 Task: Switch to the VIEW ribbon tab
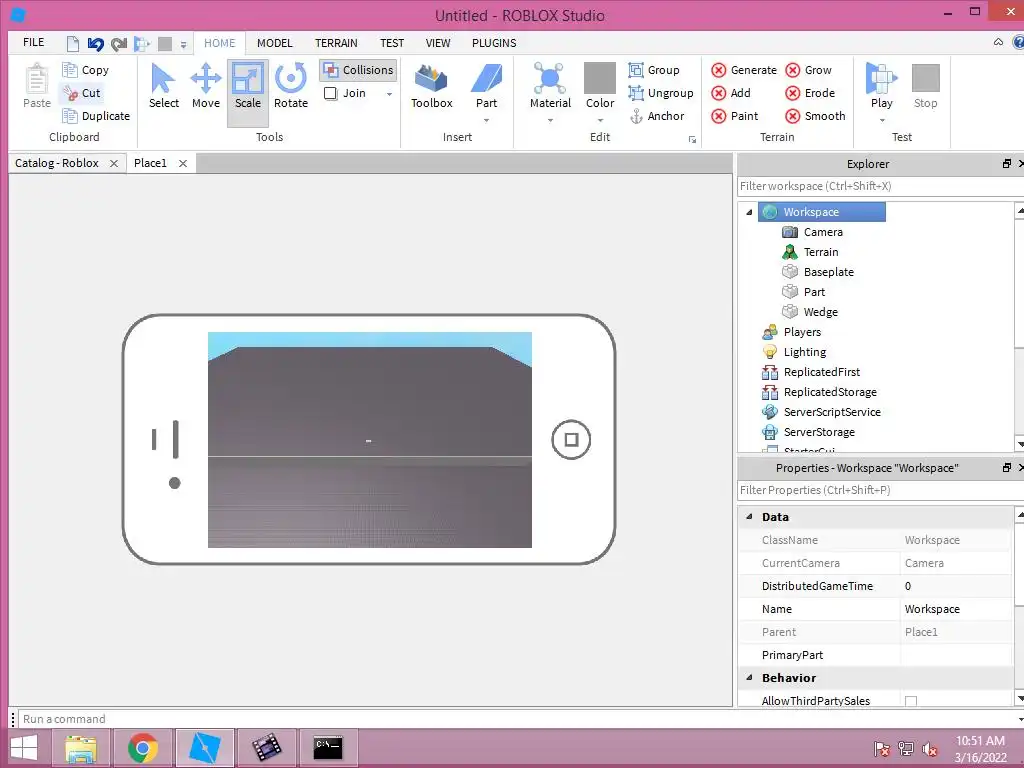(438, 43)
